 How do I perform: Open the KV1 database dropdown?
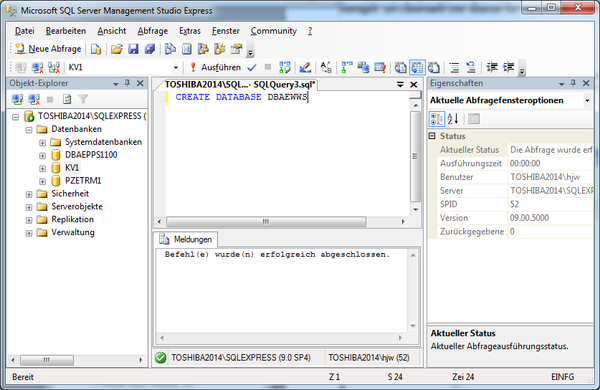(x=176, y=68)
